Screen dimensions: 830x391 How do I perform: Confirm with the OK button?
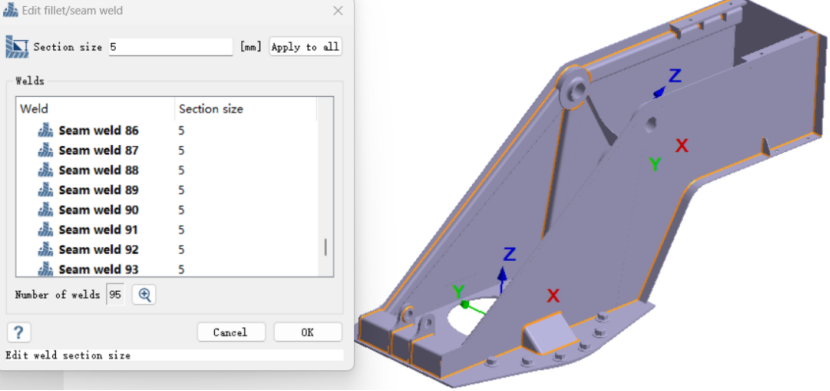(308, 332)
